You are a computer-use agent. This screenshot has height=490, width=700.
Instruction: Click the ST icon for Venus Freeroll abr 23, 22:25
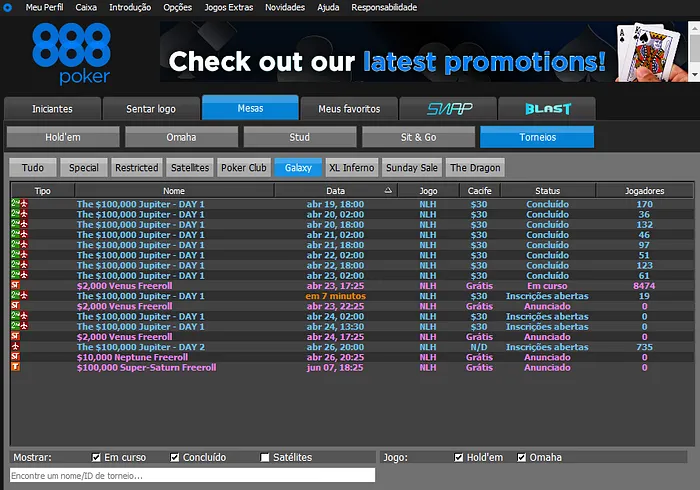16,306
